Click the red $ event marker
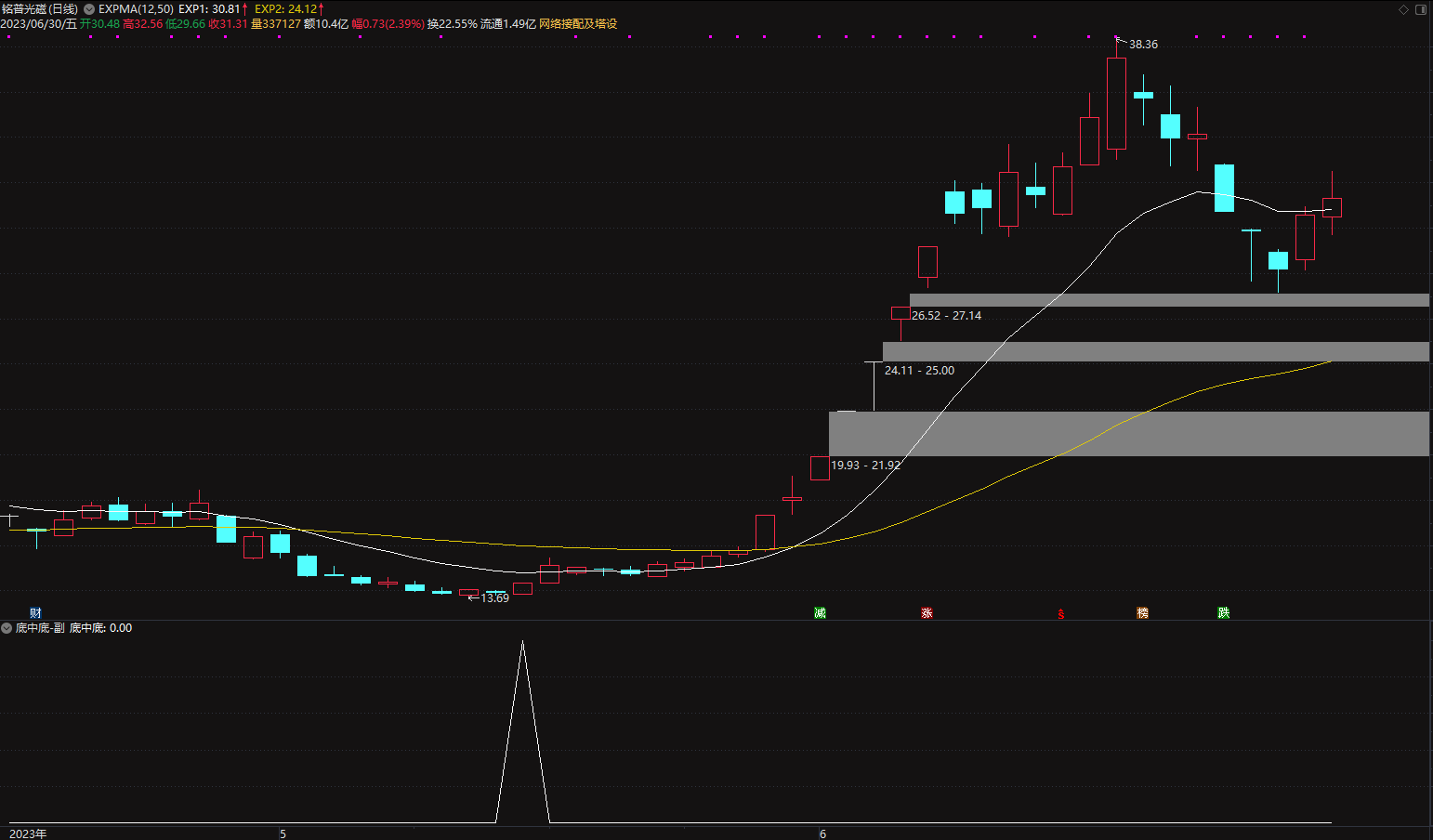Image resolution: width=1433 pixels, height=840 pixels. coord(1061,613)
